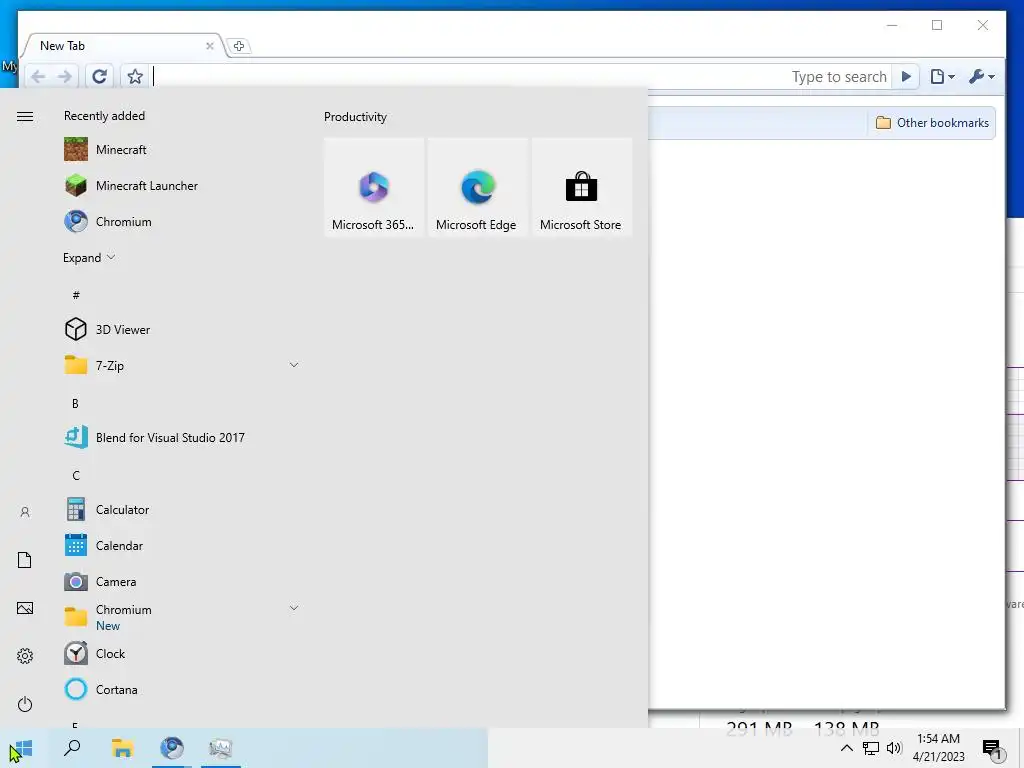1024x768 pixels.
Task: Open taskbar Search magnifier
Action: click(x=72, y=748)
